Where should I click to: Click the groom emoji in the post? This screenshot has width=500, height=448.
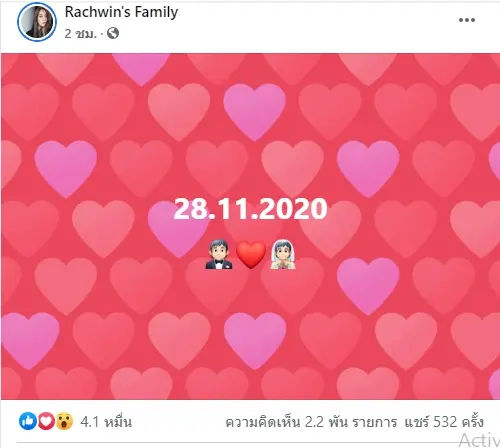tap(219, 254)
